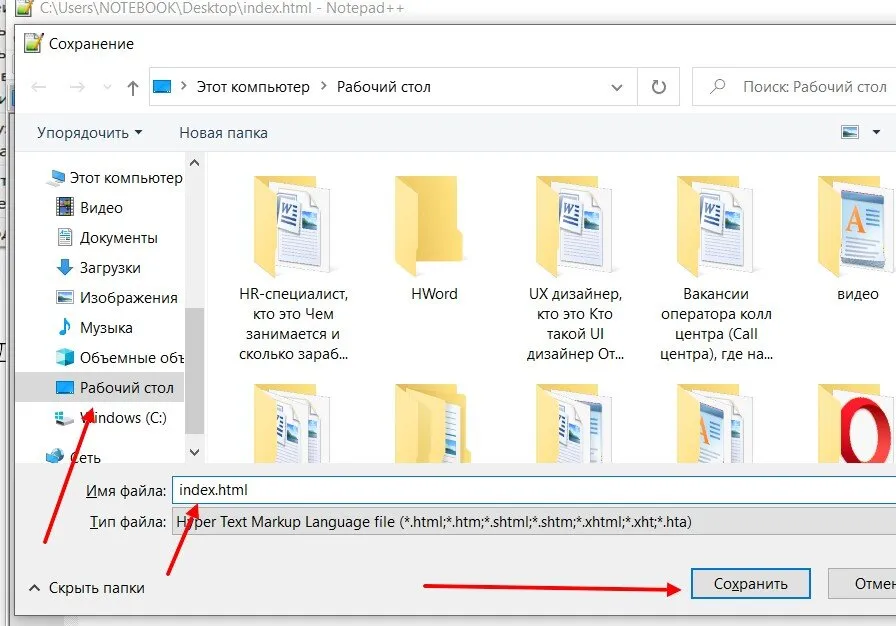This screenshot has width=896, height=626.
Task: Click the Up one level arrow icon
Action: (x=133, y=87)
